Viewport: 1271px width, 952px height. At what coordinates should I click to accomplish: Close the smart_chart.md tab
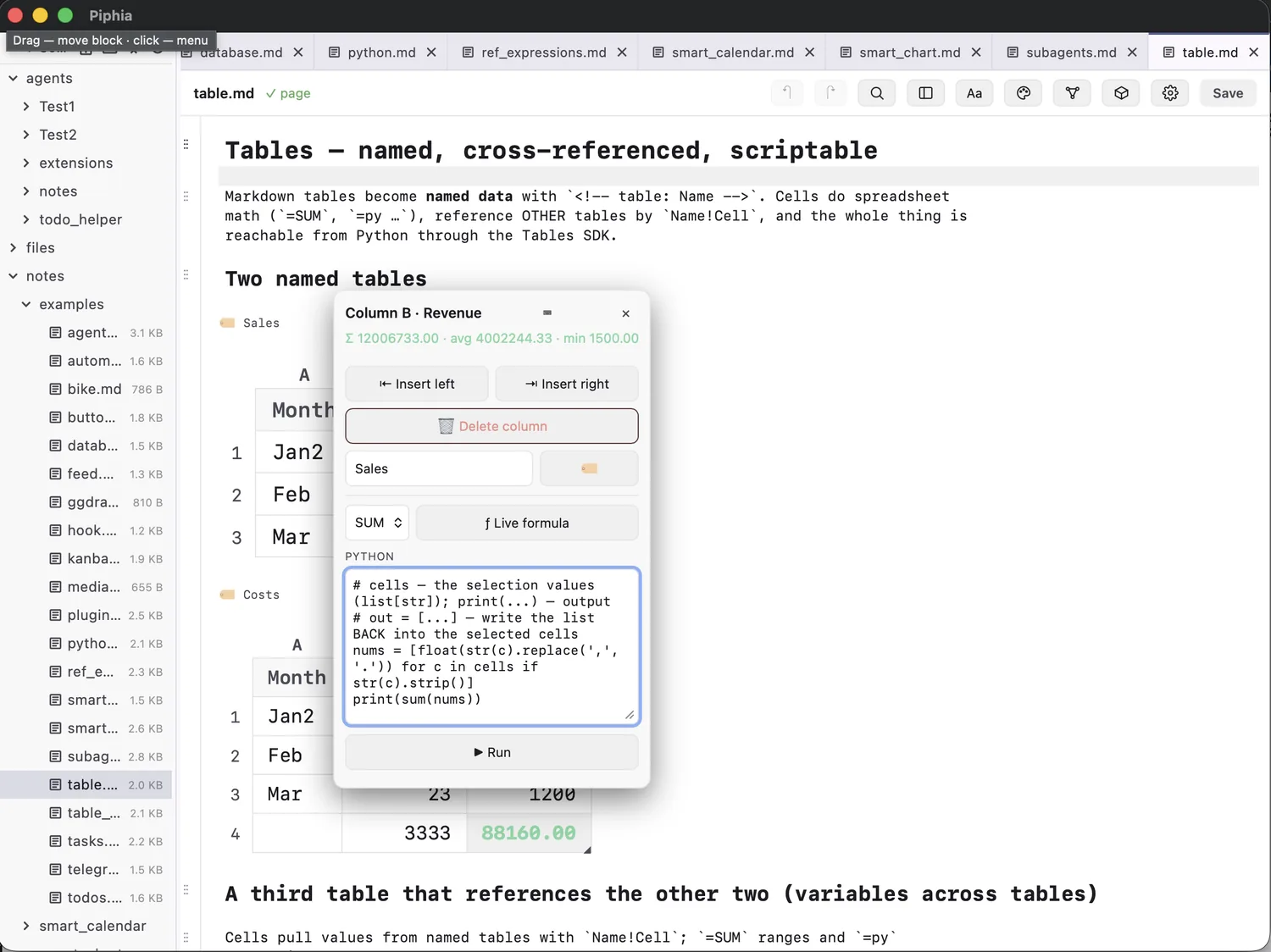coord(976,53)
